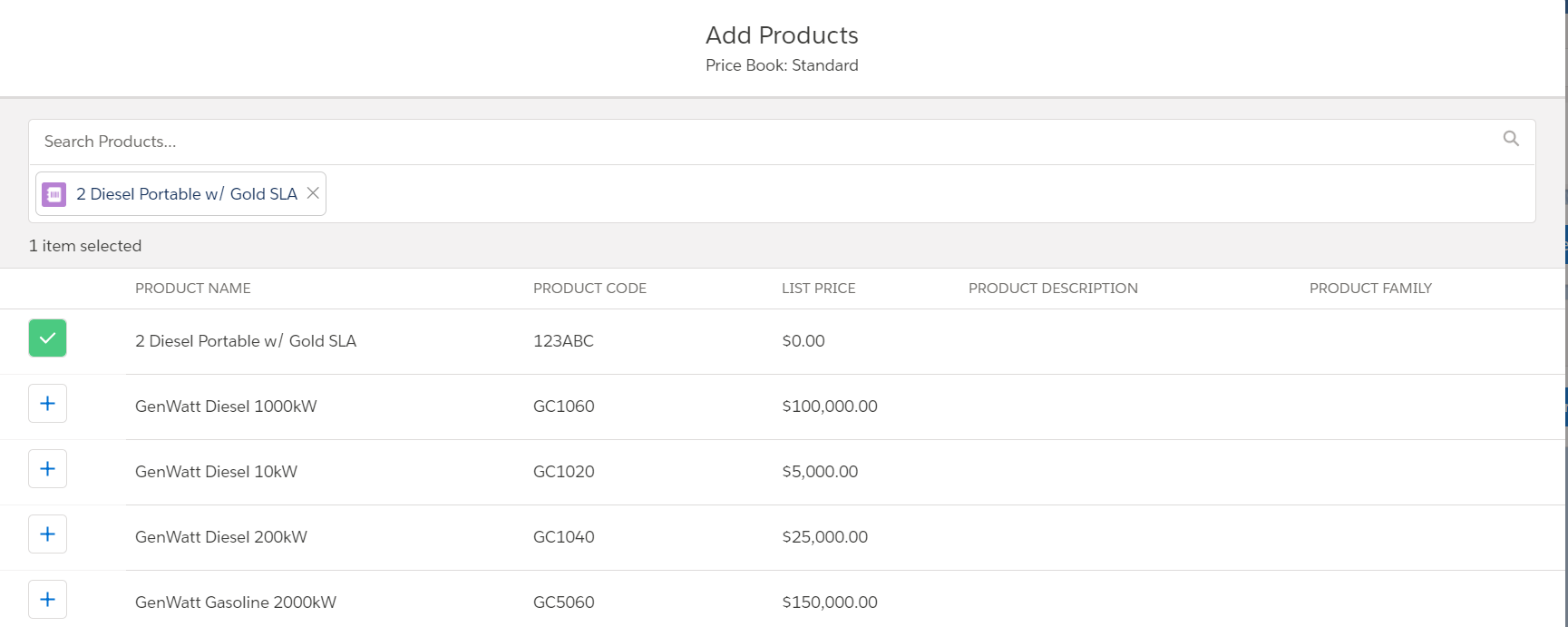Click product code GC1020 cell
This screenshot has width=1568, height=627.
pos(564,472)
